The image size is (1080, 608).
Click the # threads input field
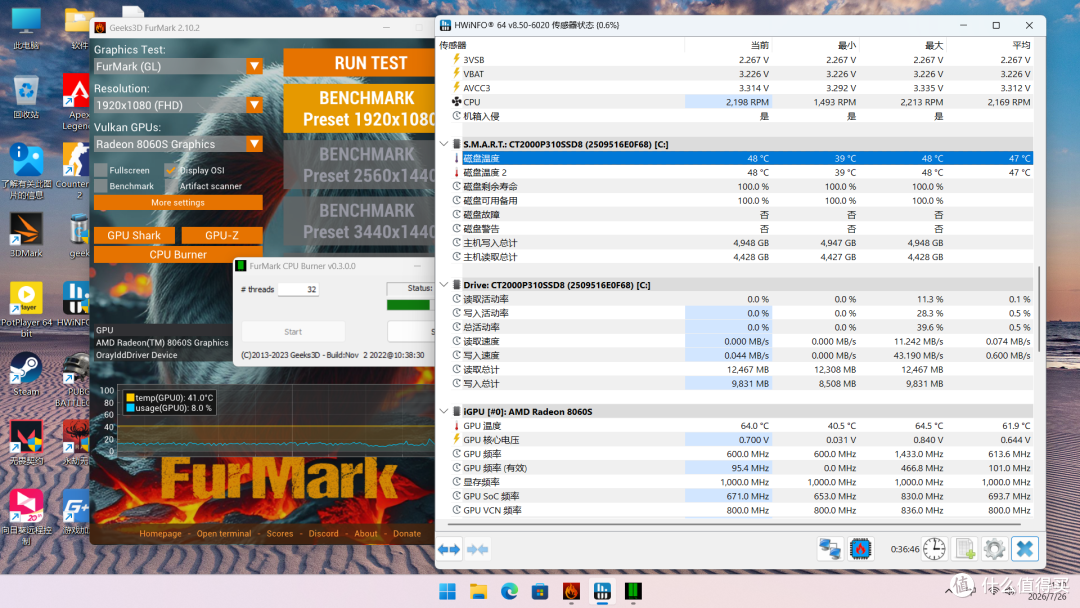[x=298, y=289]
